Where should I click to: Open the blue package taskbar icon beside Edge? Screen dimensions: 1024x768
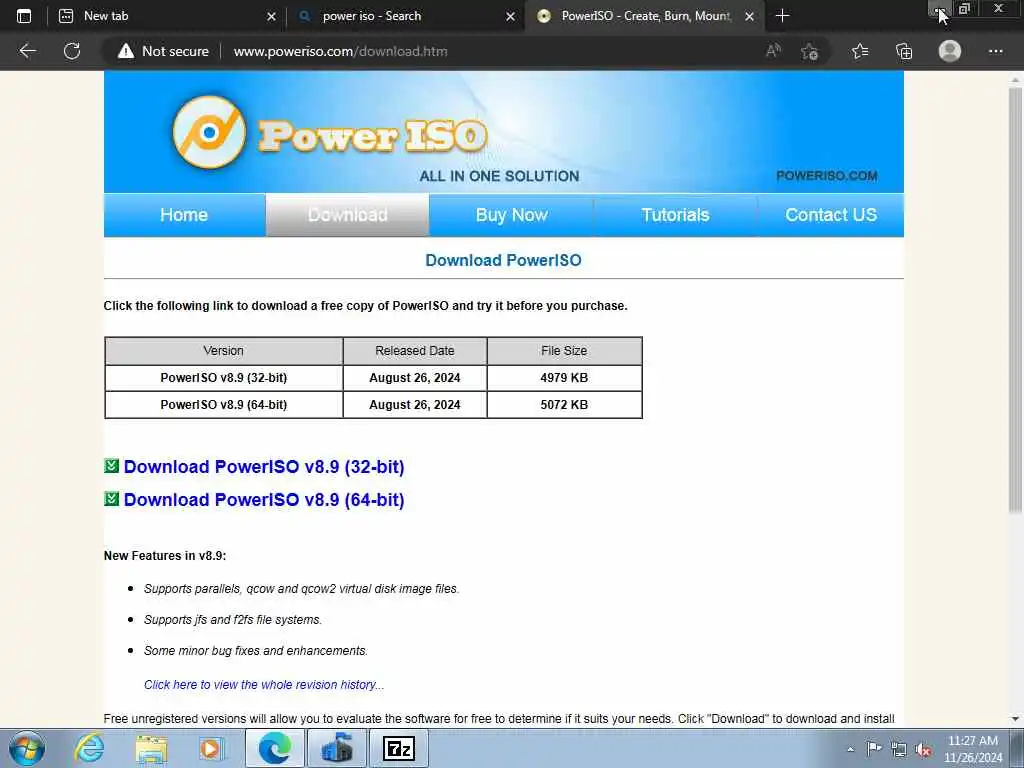pos(337,748)
